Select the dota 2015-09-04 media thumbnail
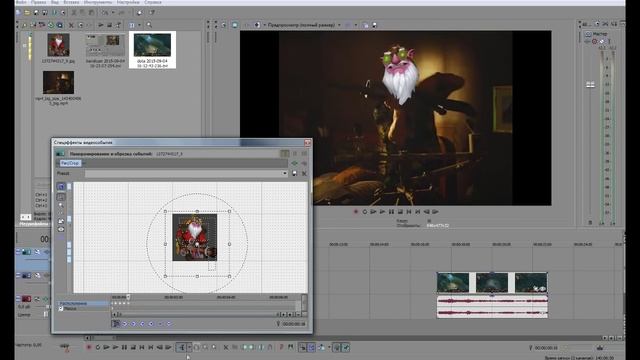 (152, 45)
